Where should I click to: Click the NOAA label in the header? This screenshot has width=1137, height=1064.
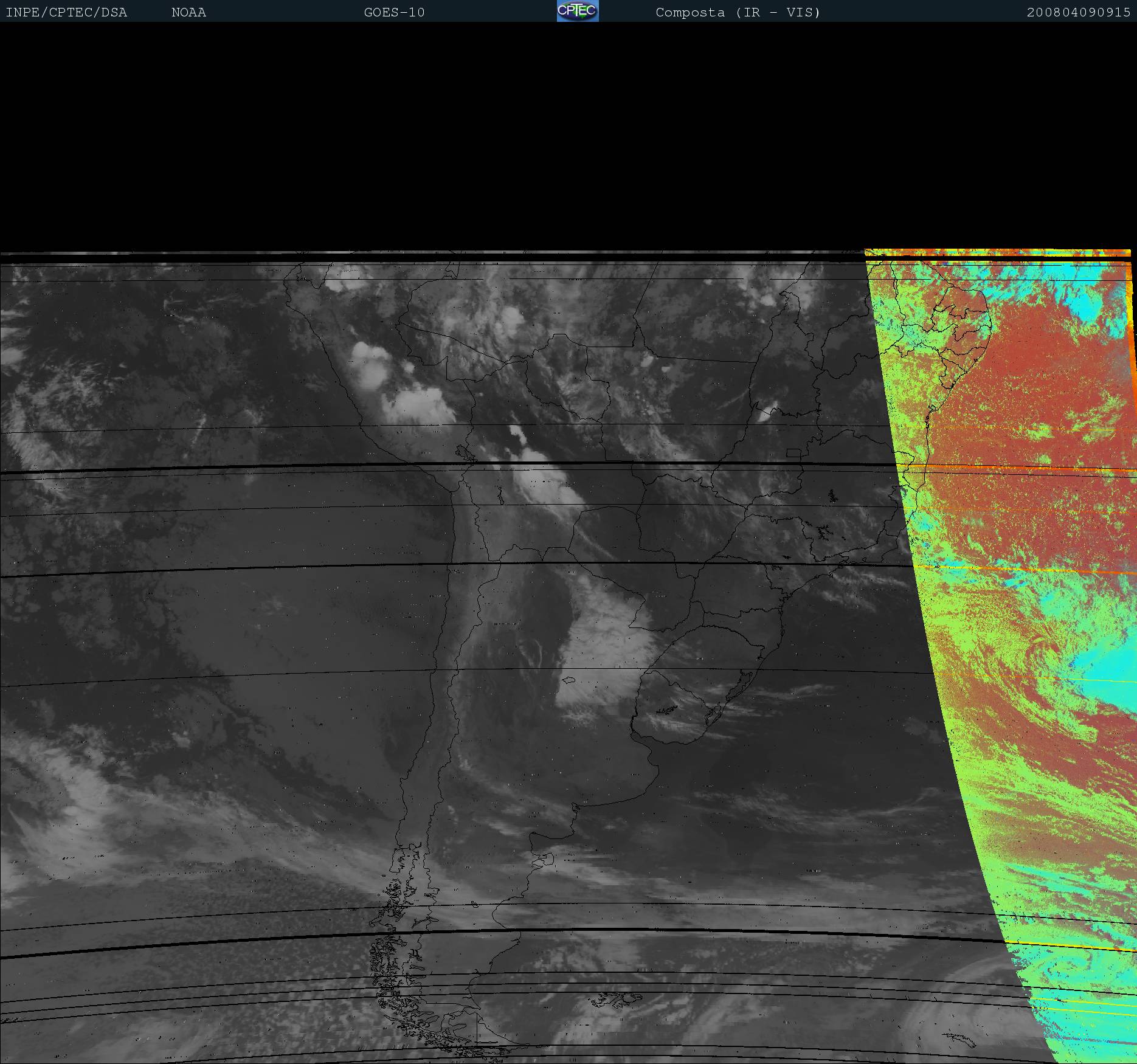tap(189, 13)
